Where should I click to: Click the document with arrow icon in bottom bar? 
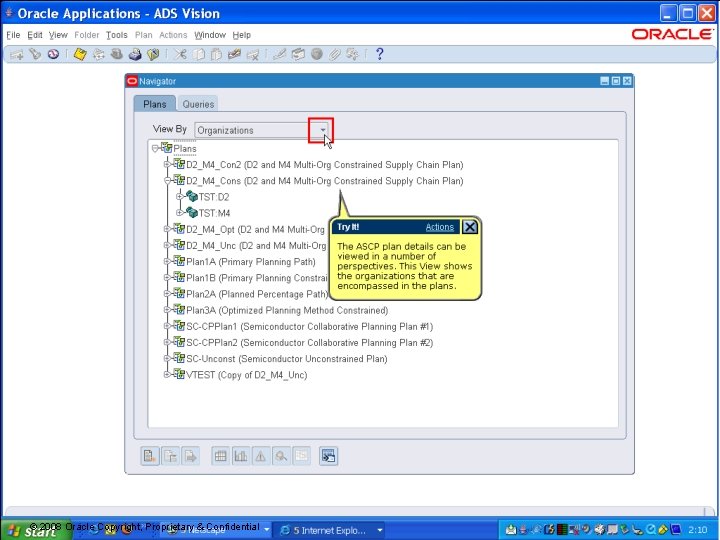tap(190, 456)
